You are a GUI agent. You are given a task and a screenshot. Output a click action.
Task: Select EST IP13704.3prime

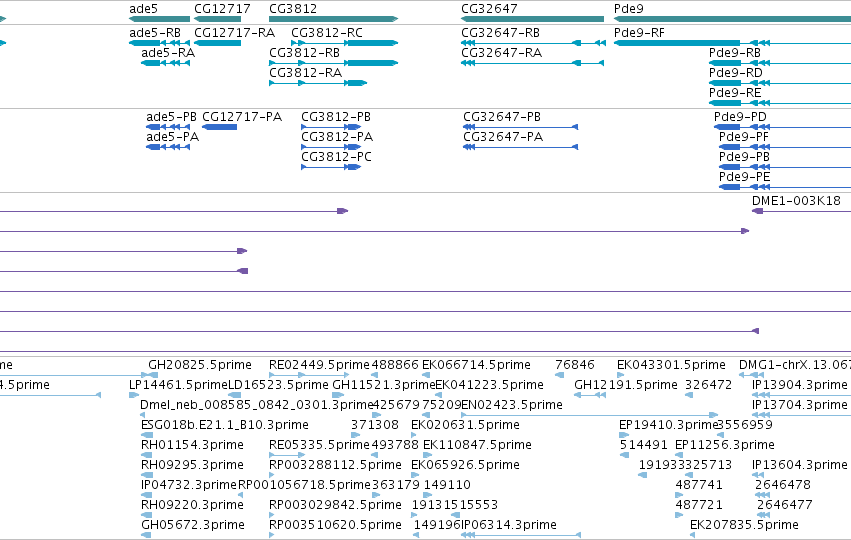point(799,405)
